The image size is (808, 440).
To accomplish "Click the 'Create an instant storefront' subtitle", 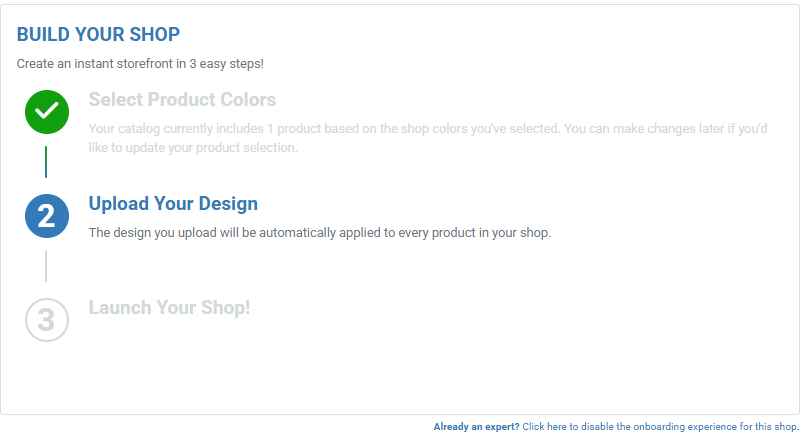I will pos(140,64).
